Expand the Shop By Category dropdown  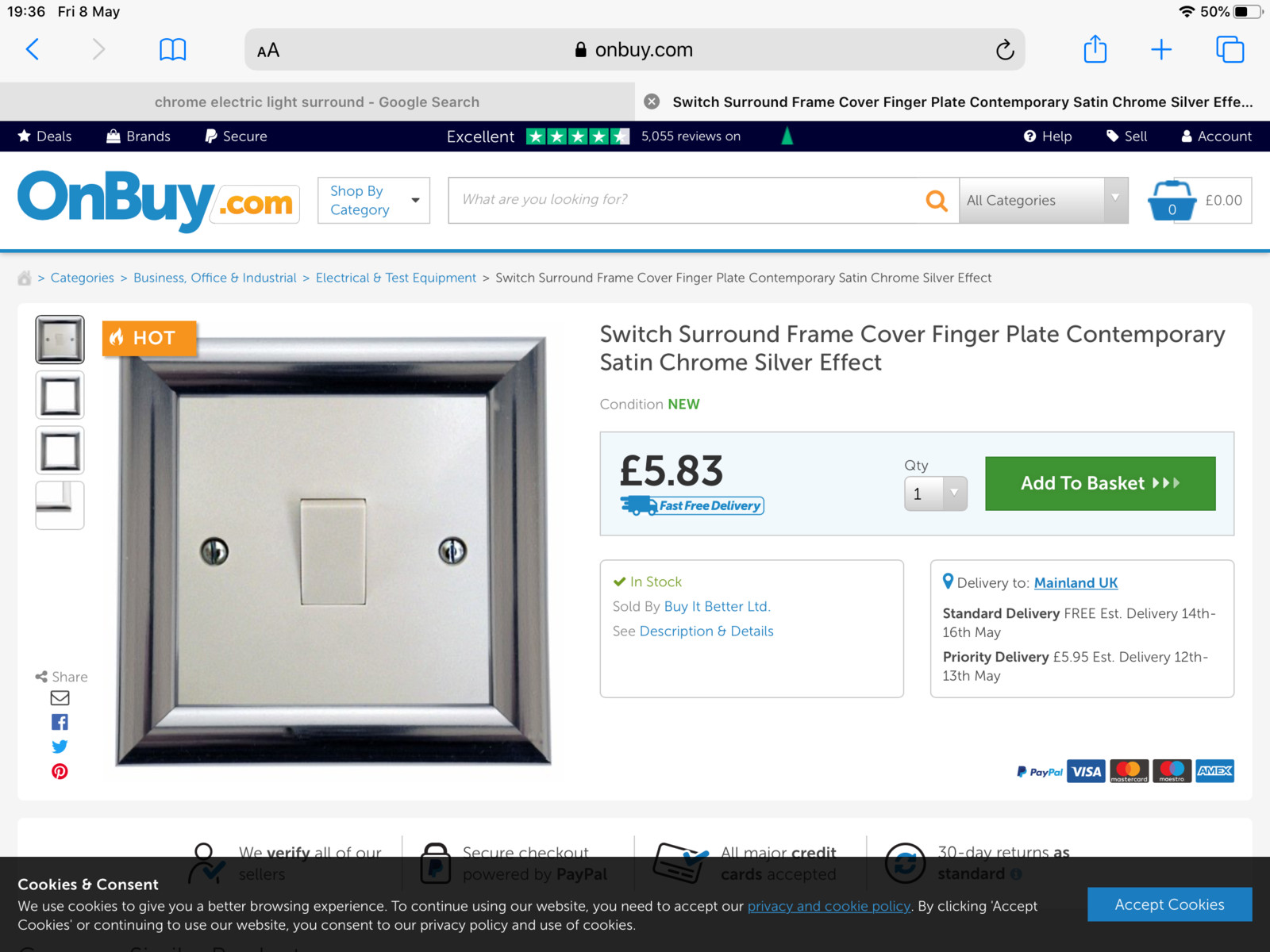[x=374, y=201]
